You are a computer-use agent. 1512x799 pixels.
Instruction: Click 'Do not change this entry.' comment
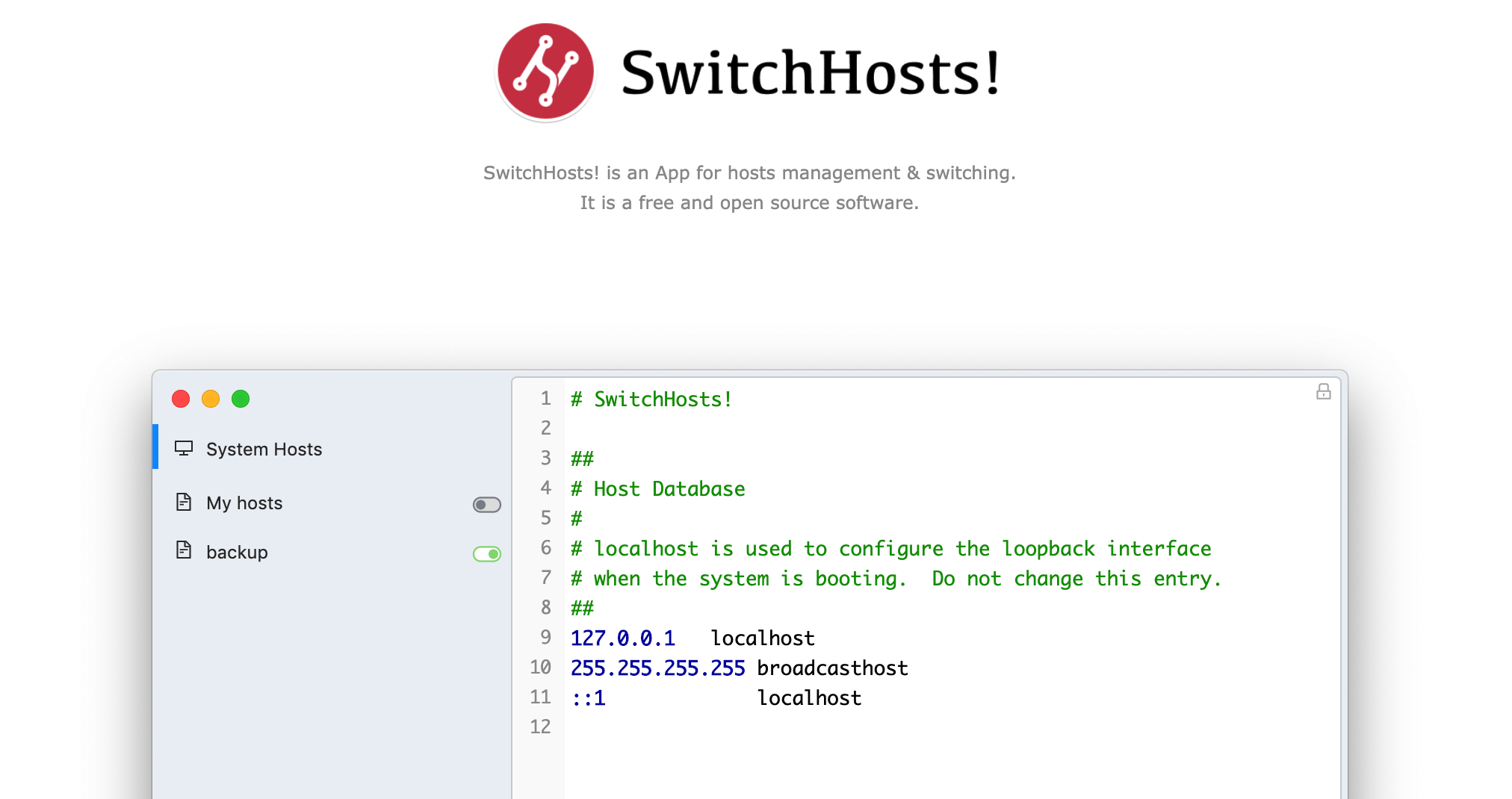pos(1076,579)
